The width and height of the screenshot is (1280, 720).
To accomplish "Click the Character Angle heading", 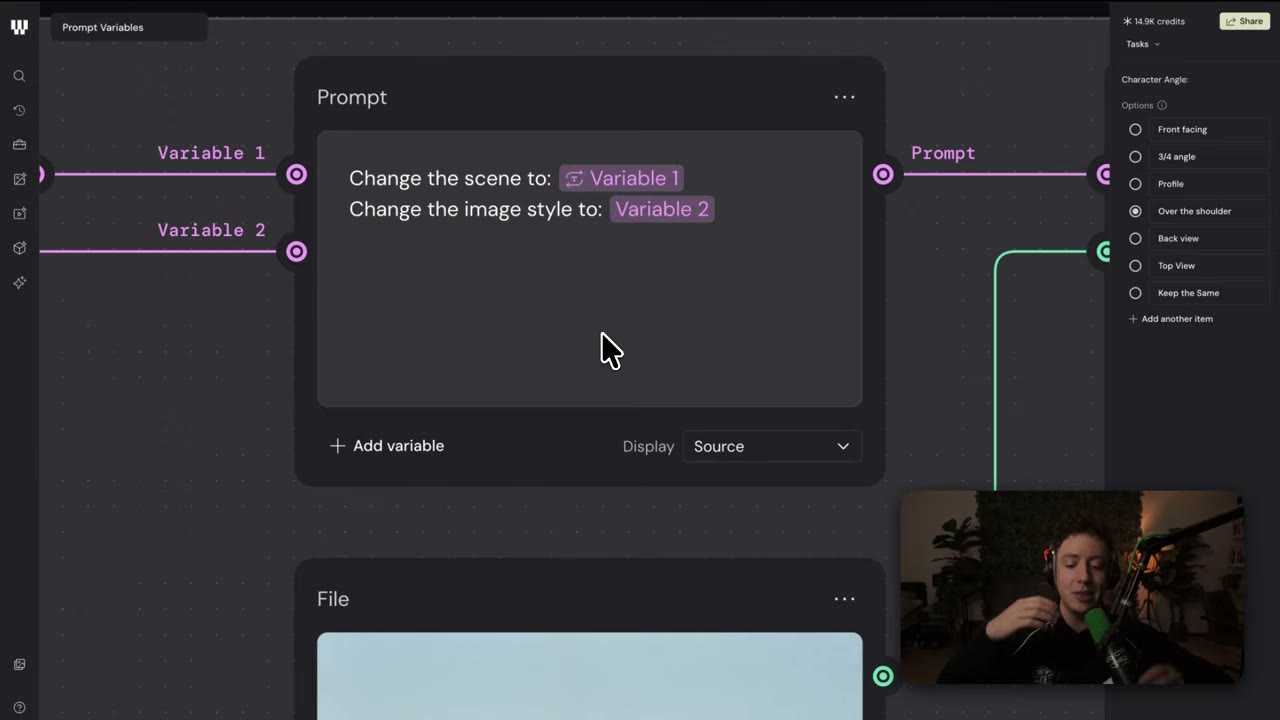I will tap(1155, 80).
